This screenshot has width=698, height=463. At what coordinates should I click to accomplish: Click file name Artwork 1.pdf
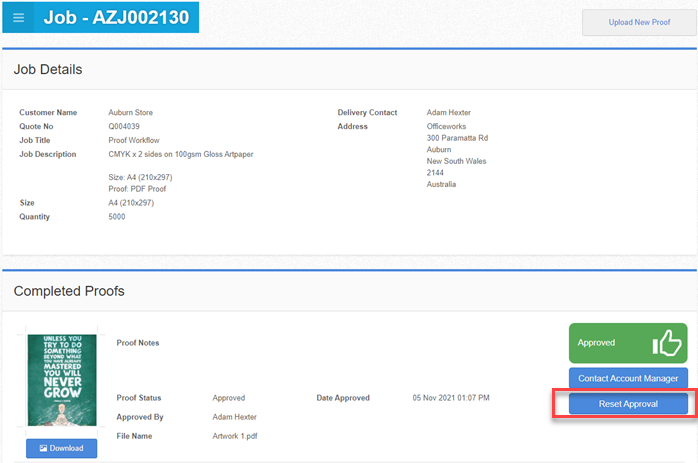(x=235, y=436)
